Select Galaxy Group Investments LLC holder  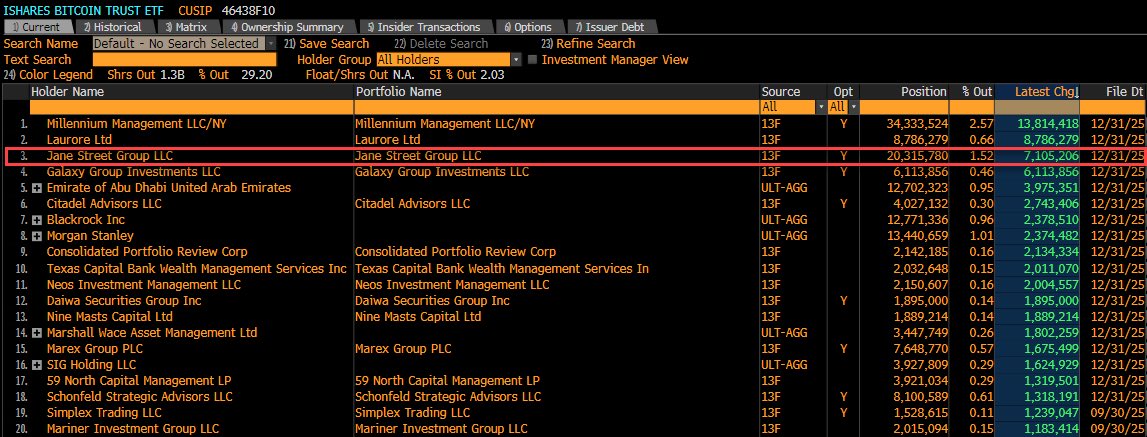click(x=133, y=172)
